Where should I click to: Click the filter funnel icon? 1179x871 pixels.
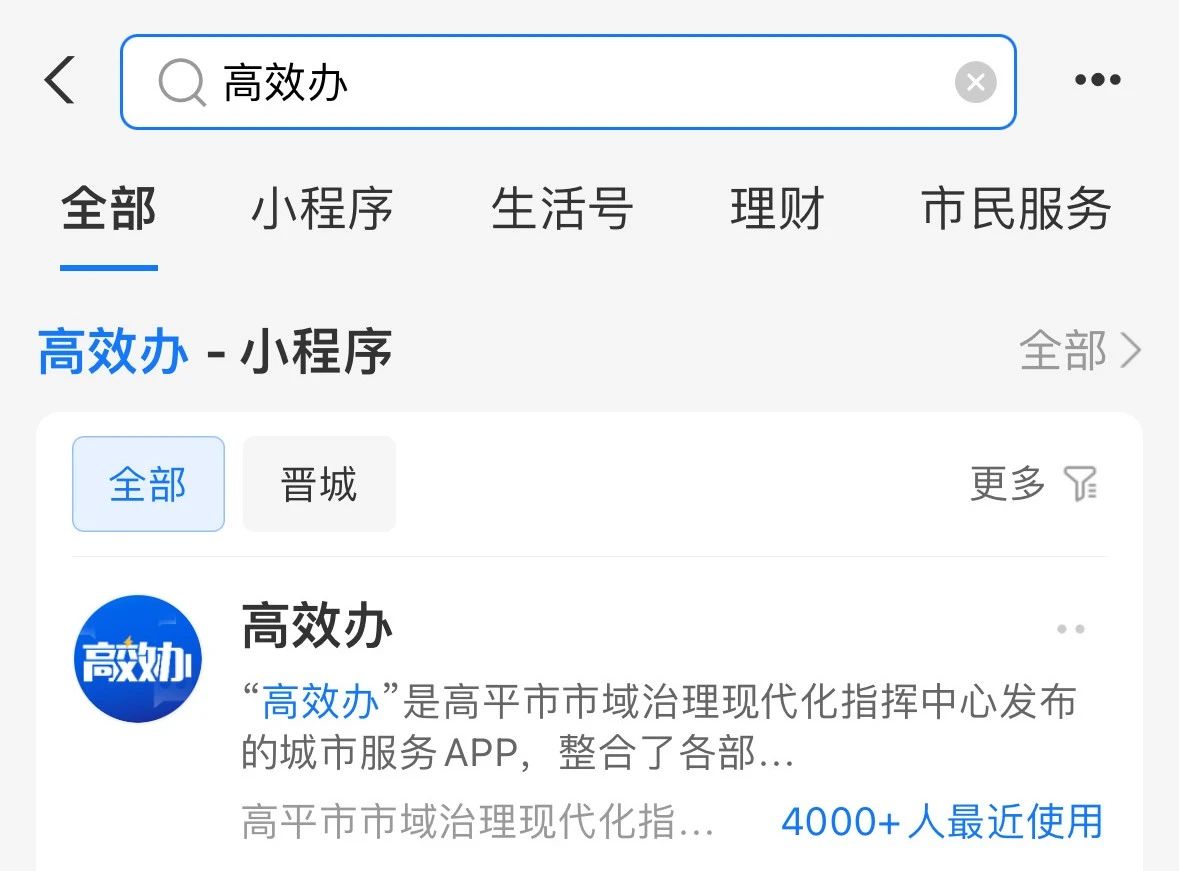1080,484
